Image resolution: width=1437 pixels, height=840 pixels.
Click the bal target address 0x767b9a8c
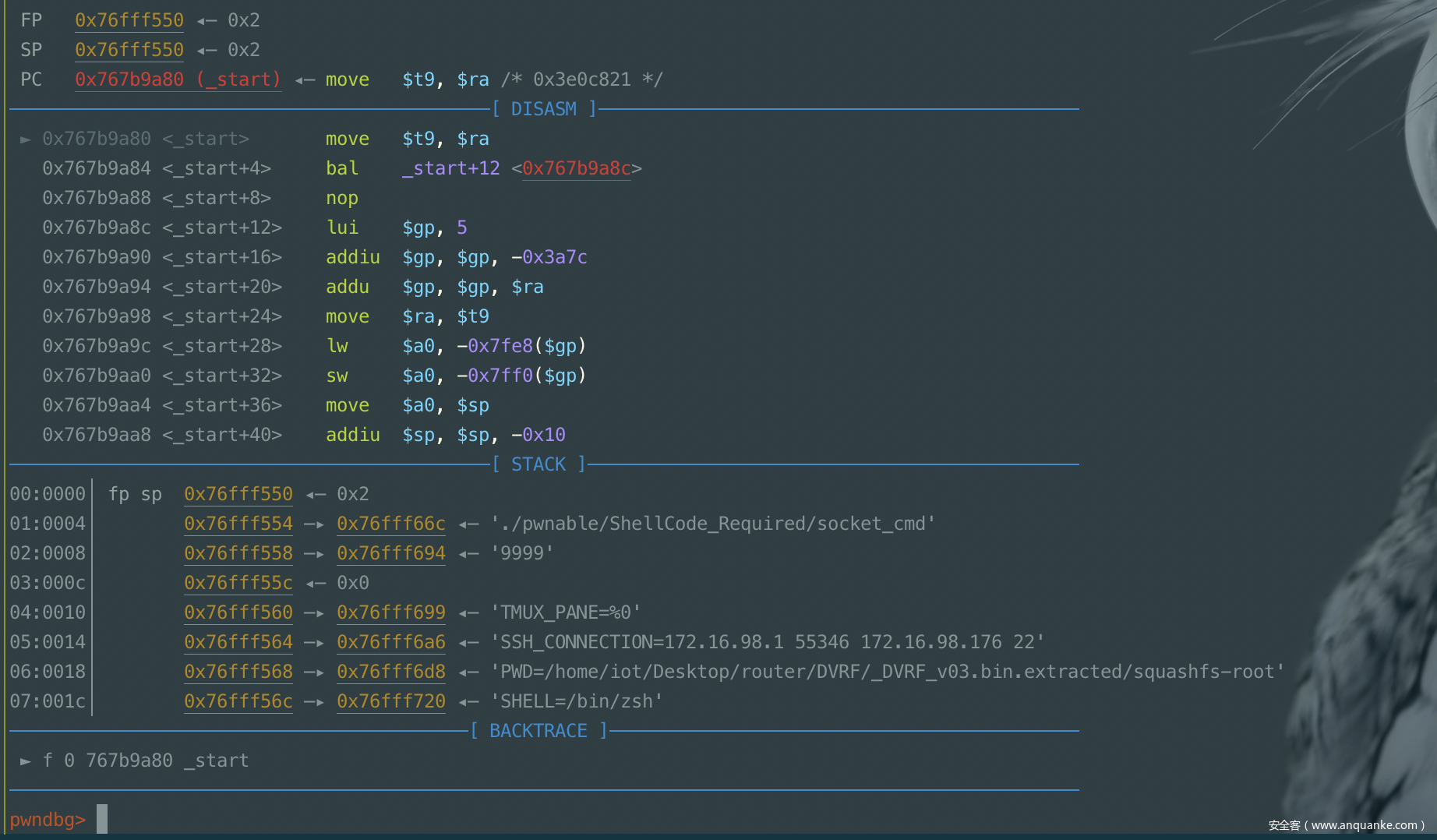click(576, 168)
